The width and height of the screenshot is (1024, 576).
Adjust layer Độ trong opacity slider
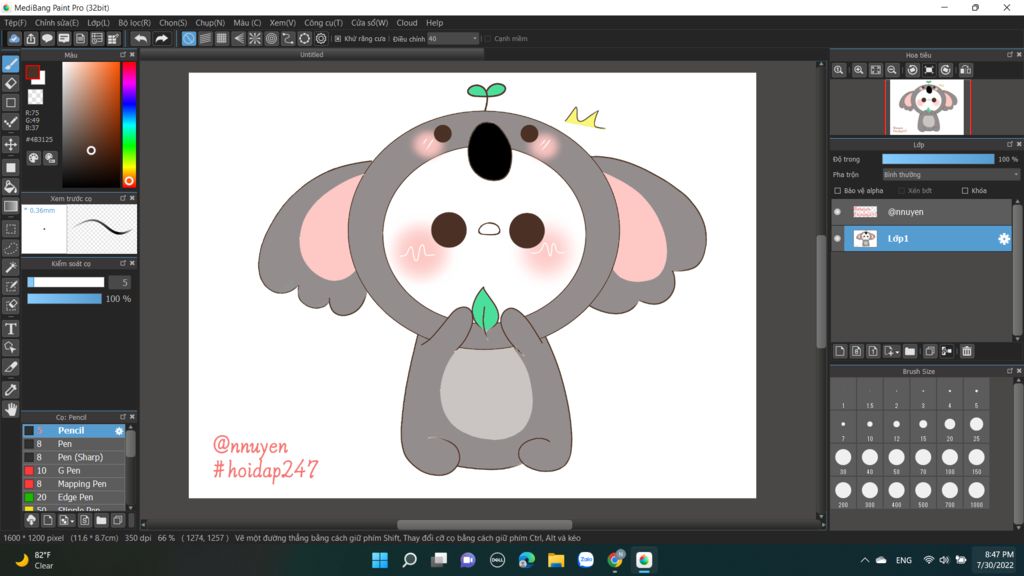point(938,159)
